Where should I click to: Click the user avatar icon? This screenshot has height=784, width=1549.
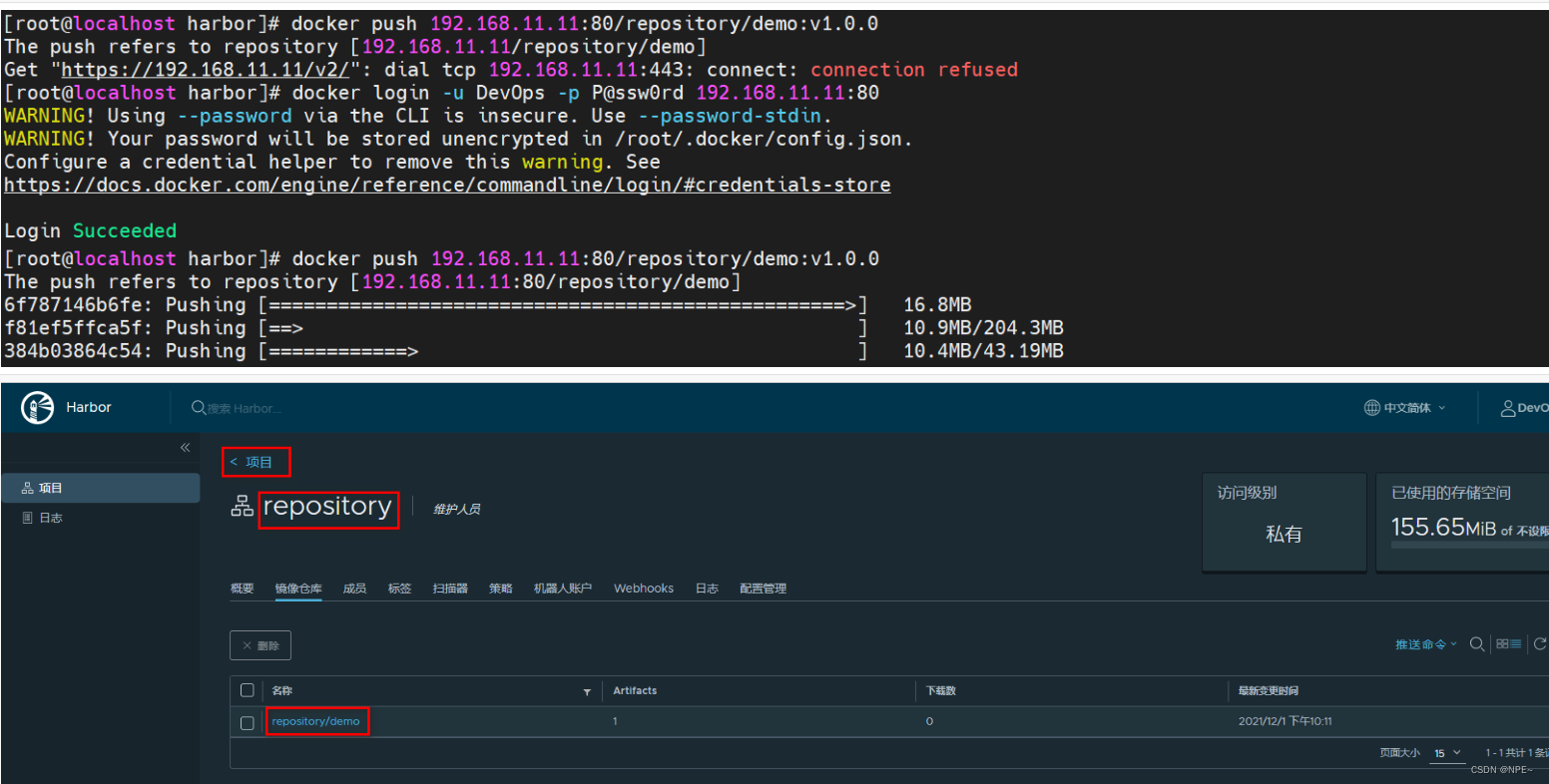pyautogui.click(x=1508, y=408)
